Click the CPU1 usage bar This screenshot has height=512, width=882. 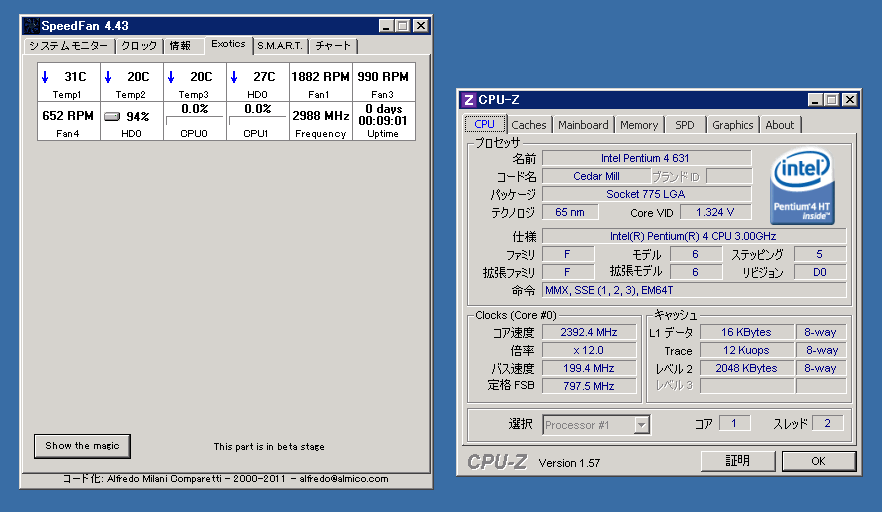tap(257, 121)
